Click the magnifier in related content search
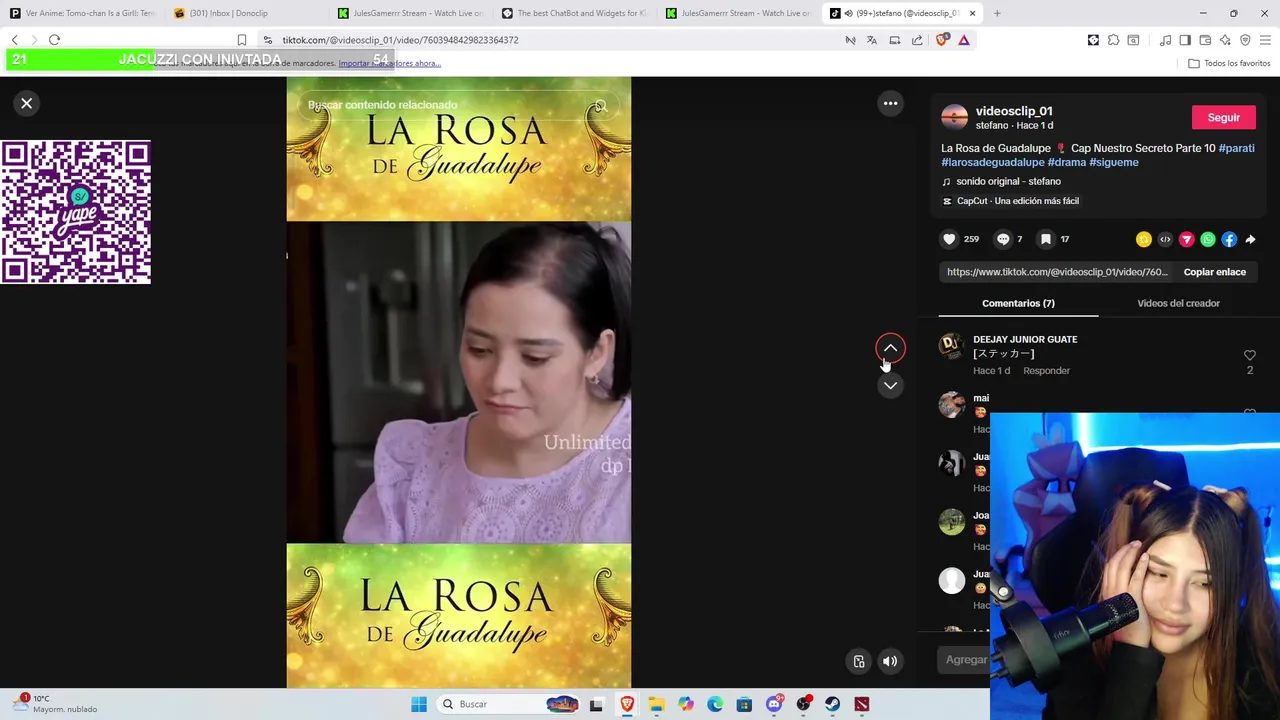This screenshot has height=720, width=1280. point(600,105)
